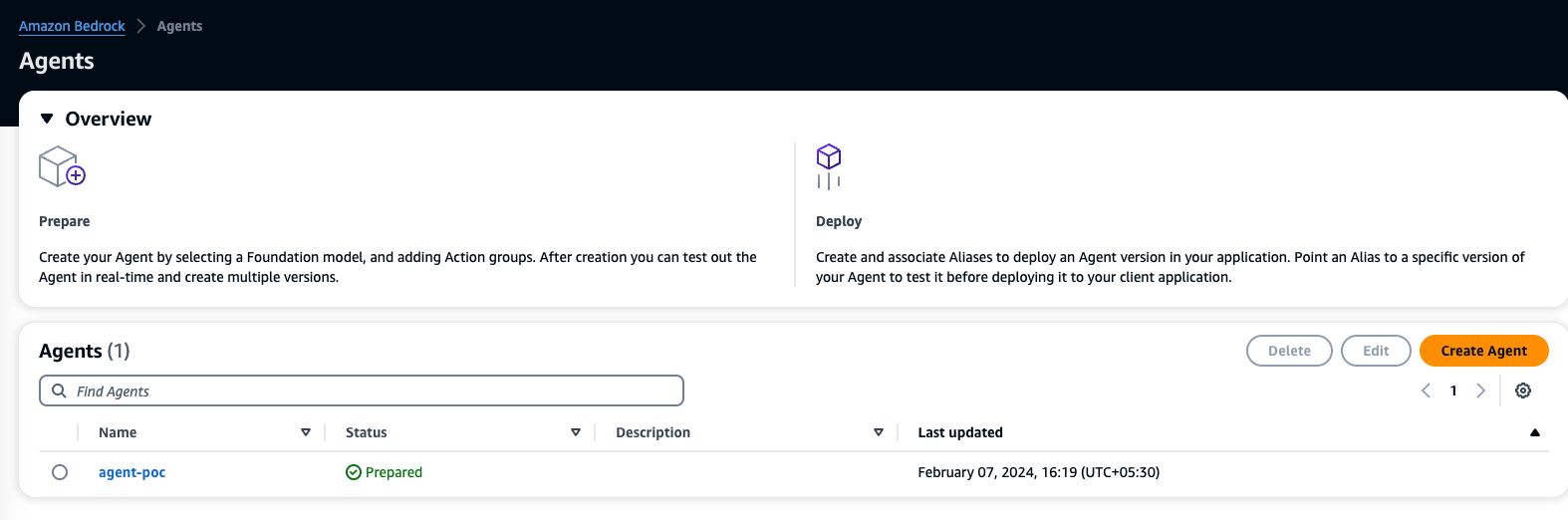Screen dimensions: 1568x520
Task: Click the Name column header
Action: [x=118, y=432]
